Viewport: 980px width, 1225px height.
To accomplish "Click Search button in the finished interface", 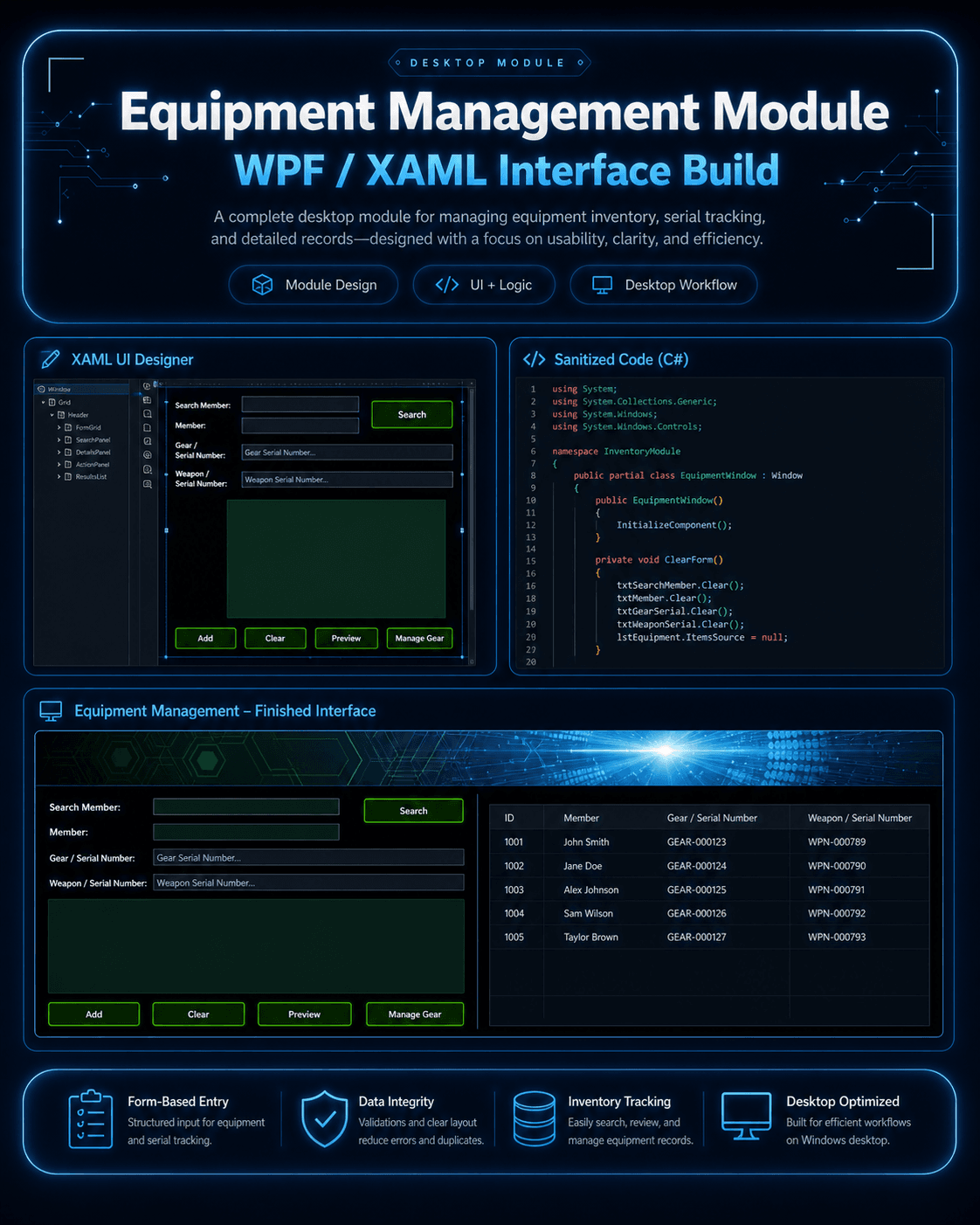I will [x=413, y=811].
